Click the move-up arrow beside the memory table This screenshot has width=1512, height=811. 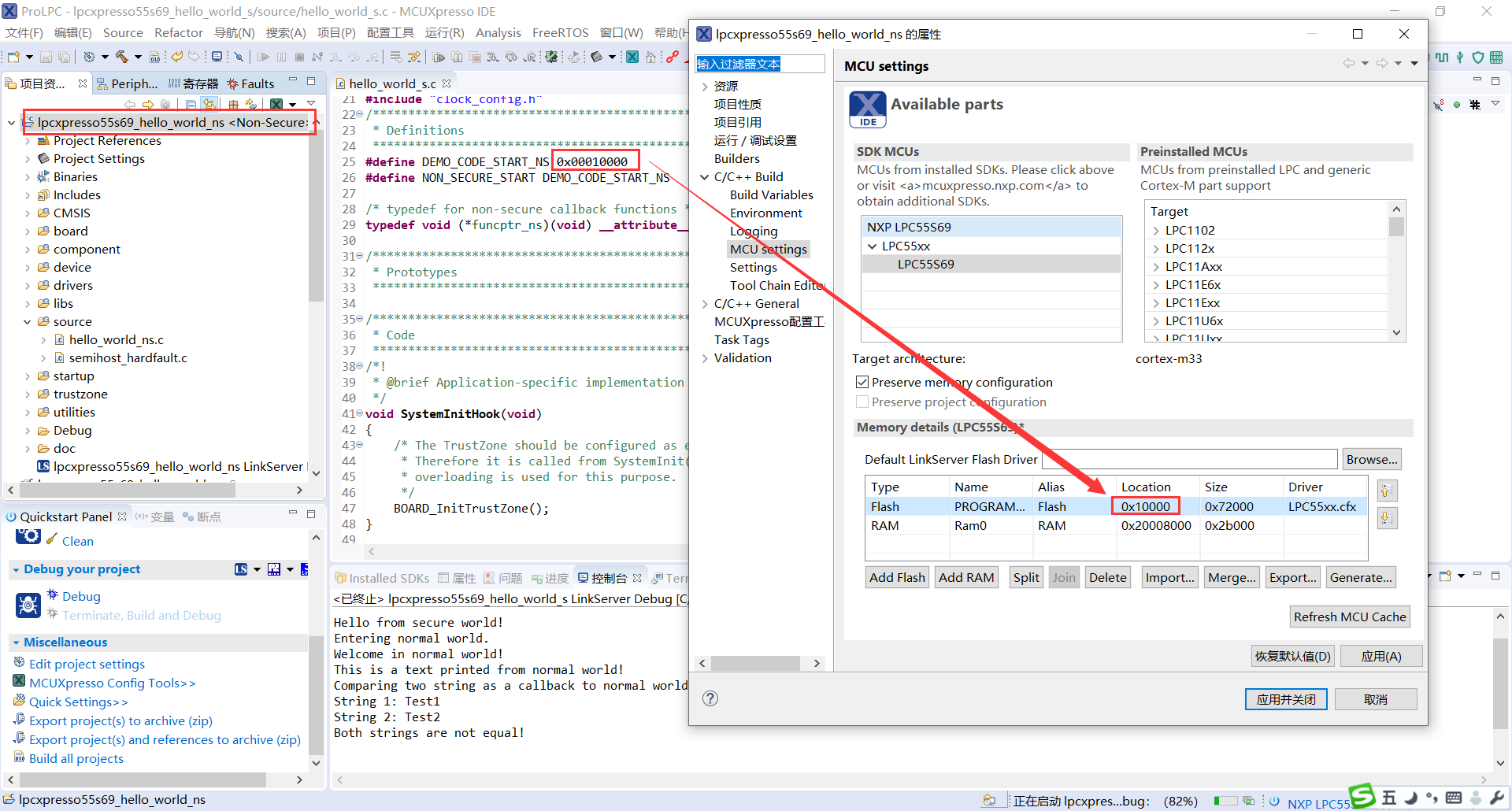pos(1387,491)
